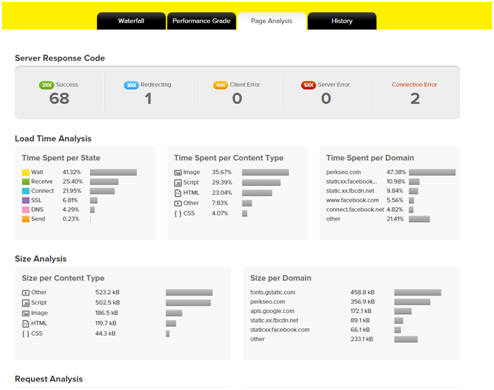Click connect.facebook.net domain entry

pos(355,210)
